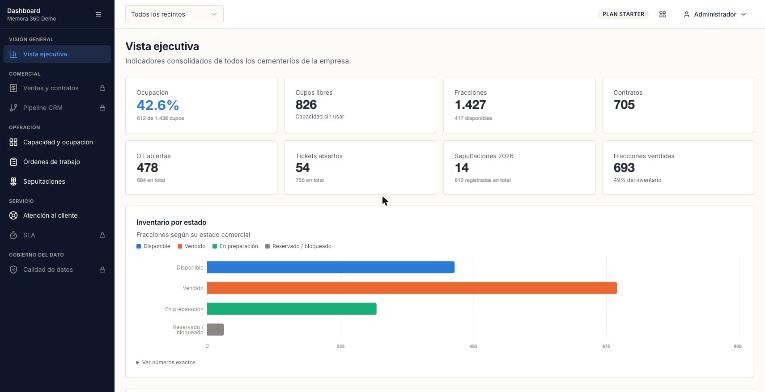
Task: Click the Vista ejecutiva bar chart icon
Action: point(14,54)
